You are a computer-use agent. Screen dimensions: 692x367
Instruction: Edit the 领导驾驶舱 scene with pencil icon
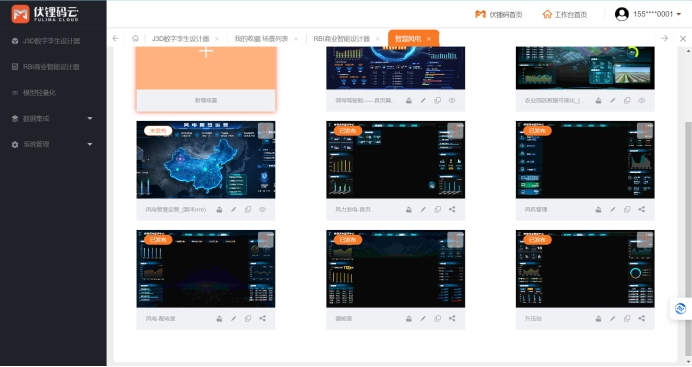coord(423,101)
